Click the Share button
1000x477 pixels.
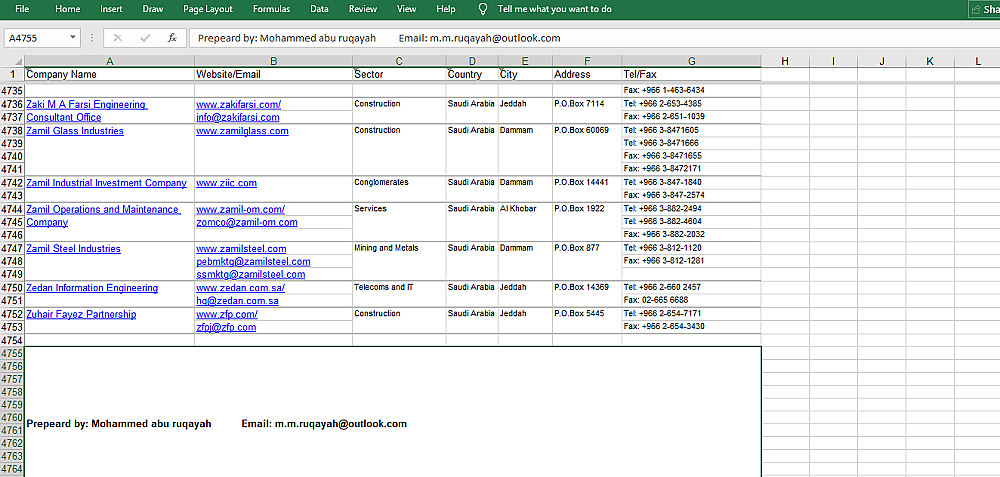985,10
